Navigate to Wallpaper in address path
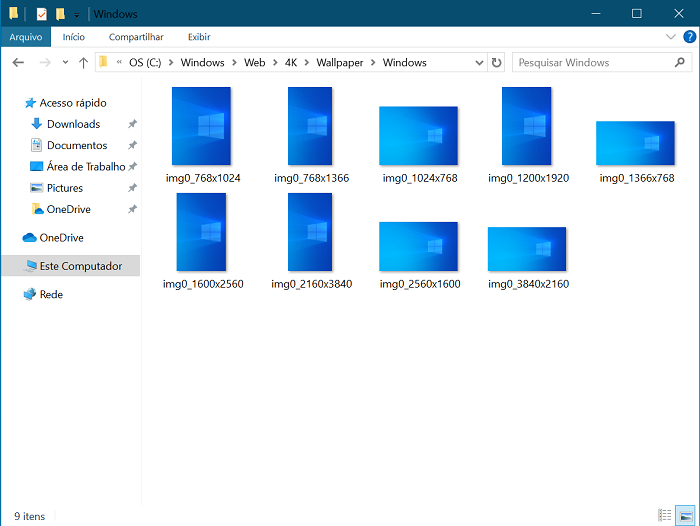The height and width of the screenshot is (526, 700). coord(340,63)
